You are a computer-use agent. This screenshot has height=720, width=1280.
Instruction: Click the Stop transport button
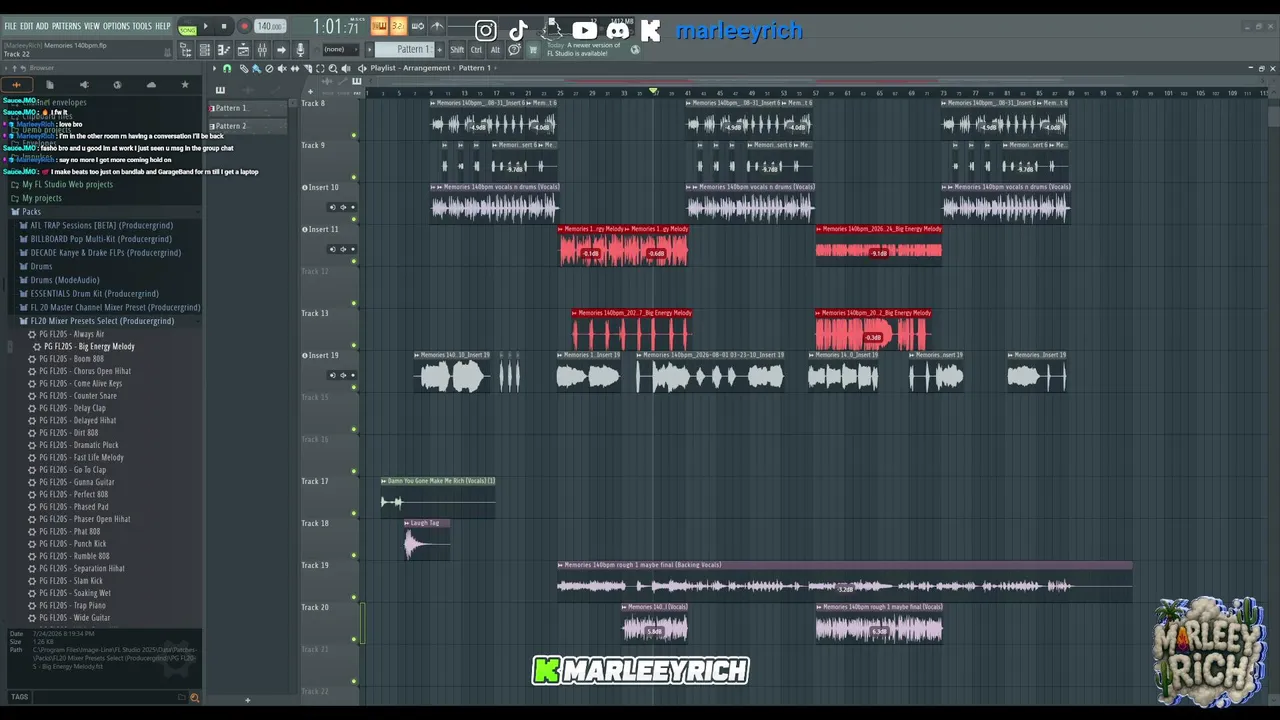(224, 27)
